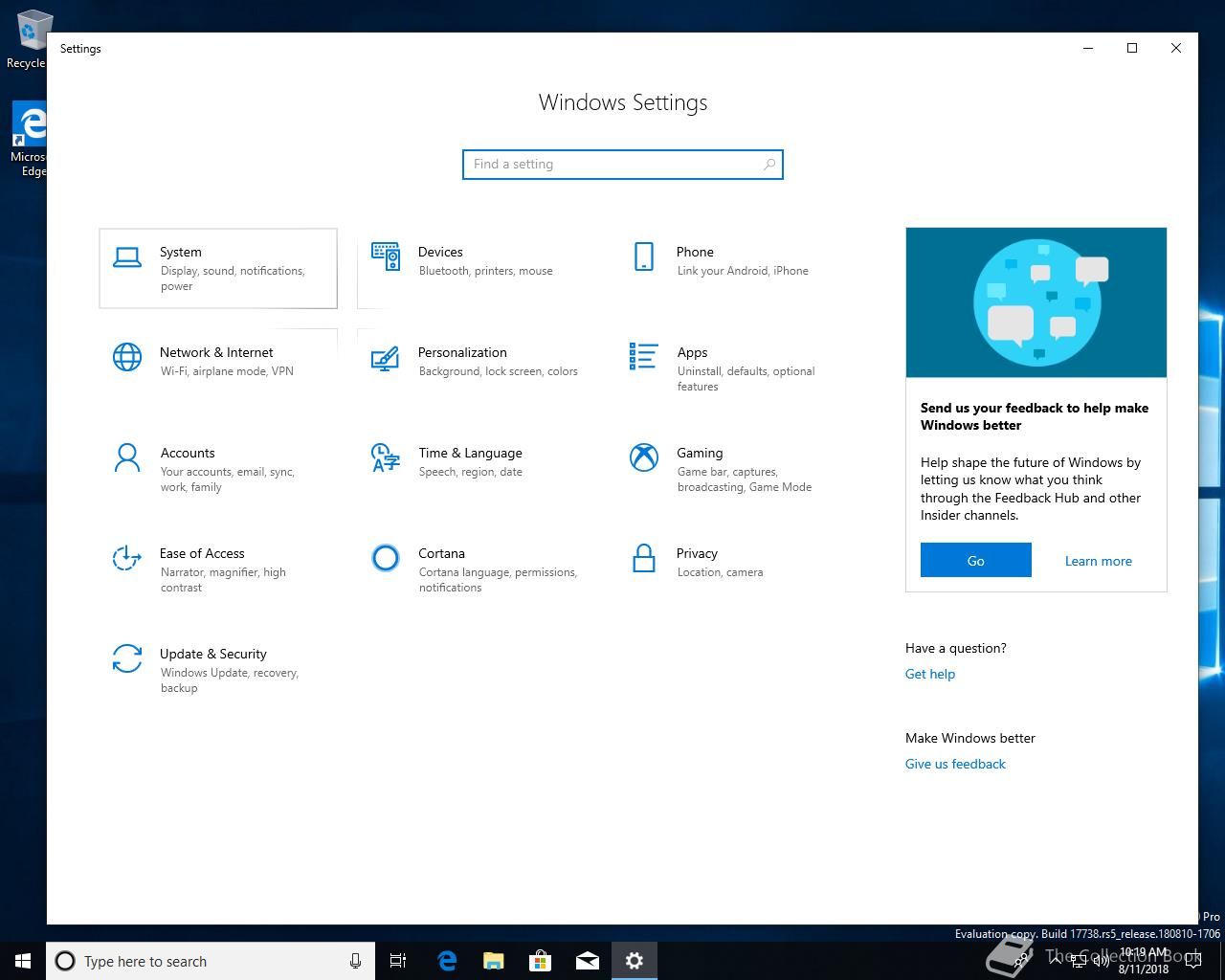This screenshot has height=980, width=1225.
Task: Open the Update & Security refresh icon
Action: click(x=127, y=658)
